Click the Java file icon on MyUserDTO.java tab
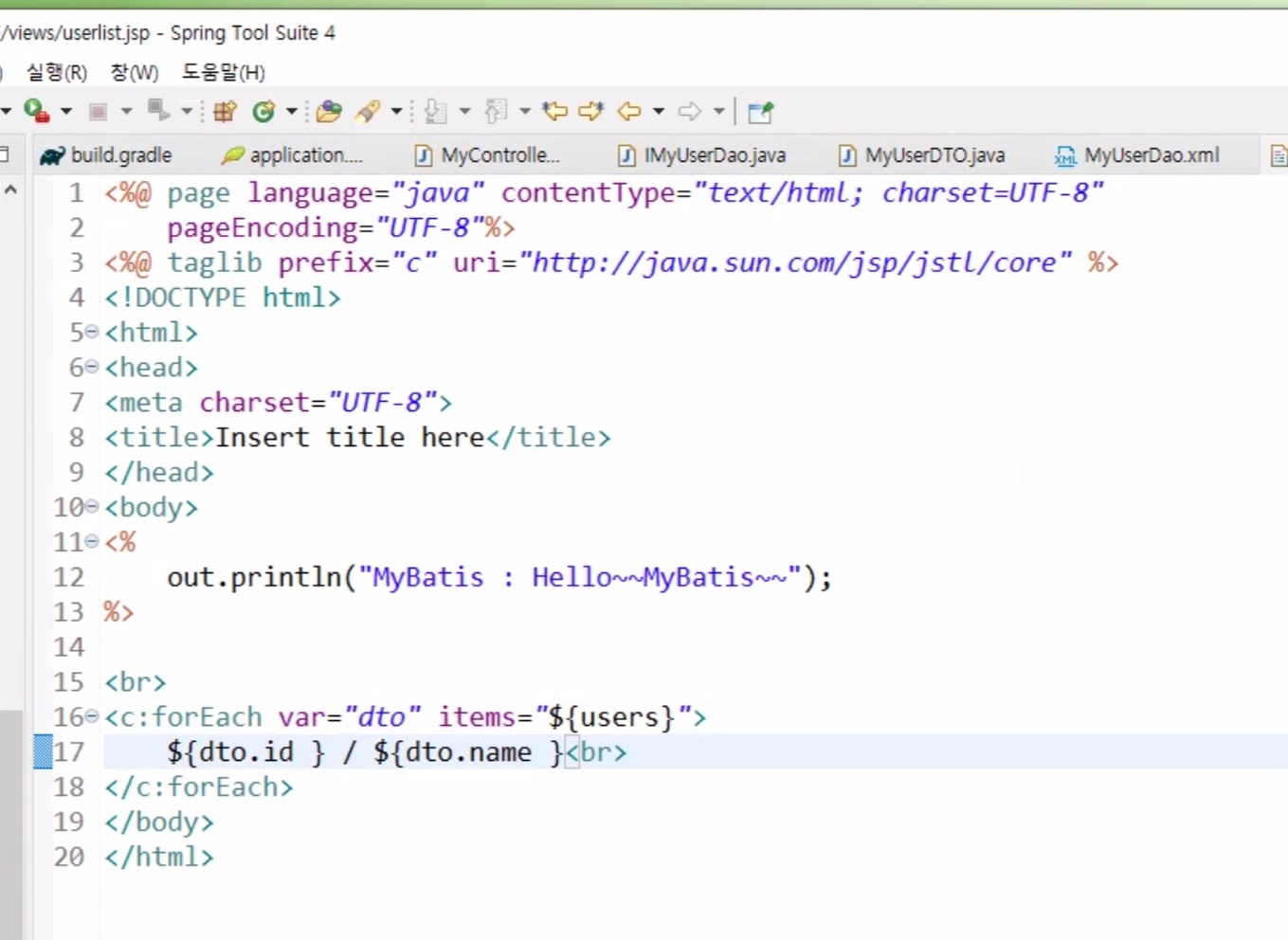This screenshot has height=940, width=1288. click(x=848, y=155)
